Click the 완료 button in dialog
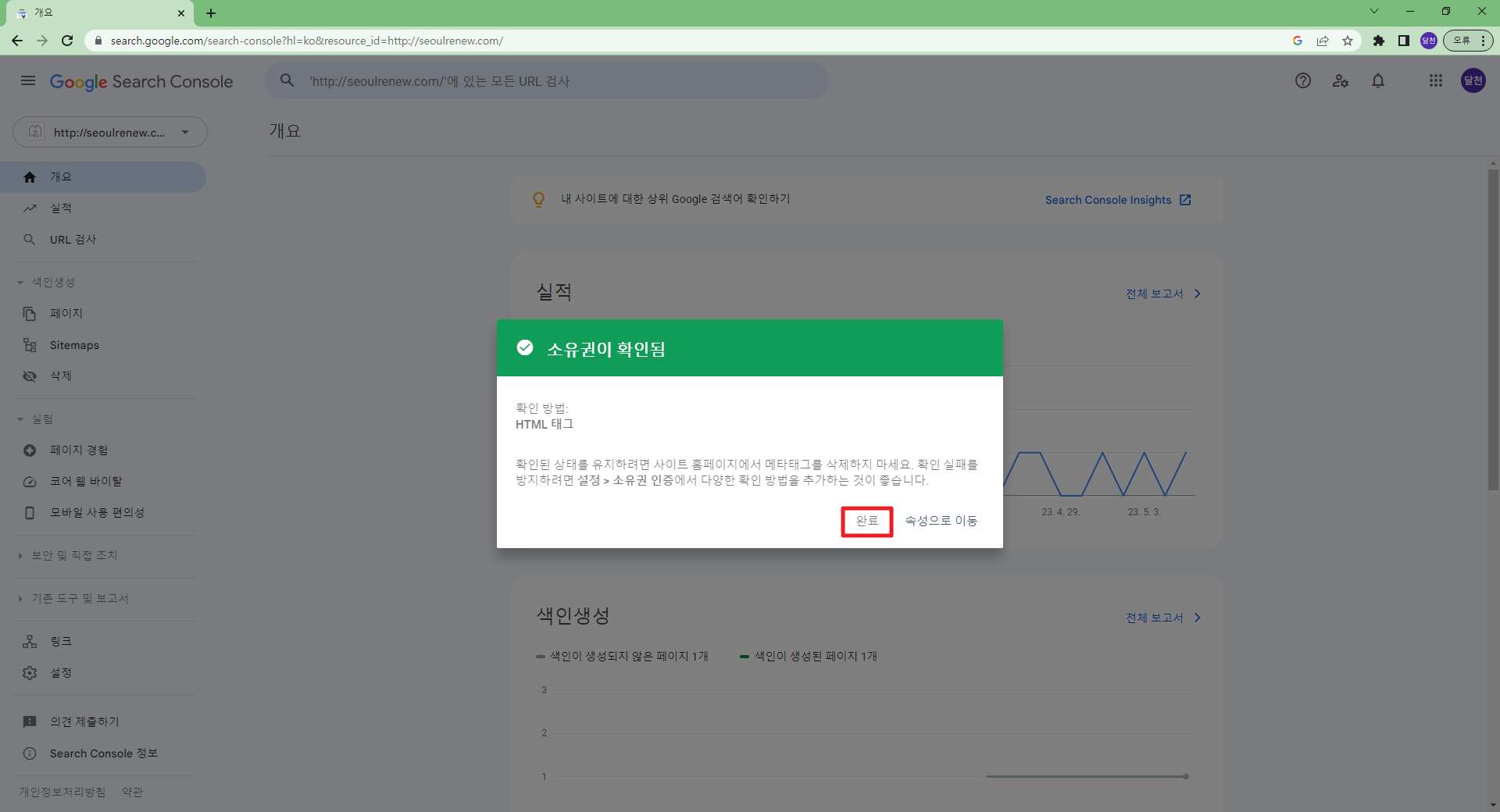Viewport: 1500px width, 812px height. [x=866, y=522]
